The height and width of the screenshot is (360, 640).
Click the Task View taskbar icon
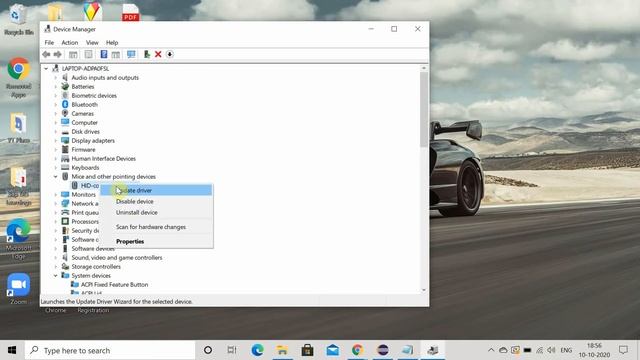click(x=232, y=350)
